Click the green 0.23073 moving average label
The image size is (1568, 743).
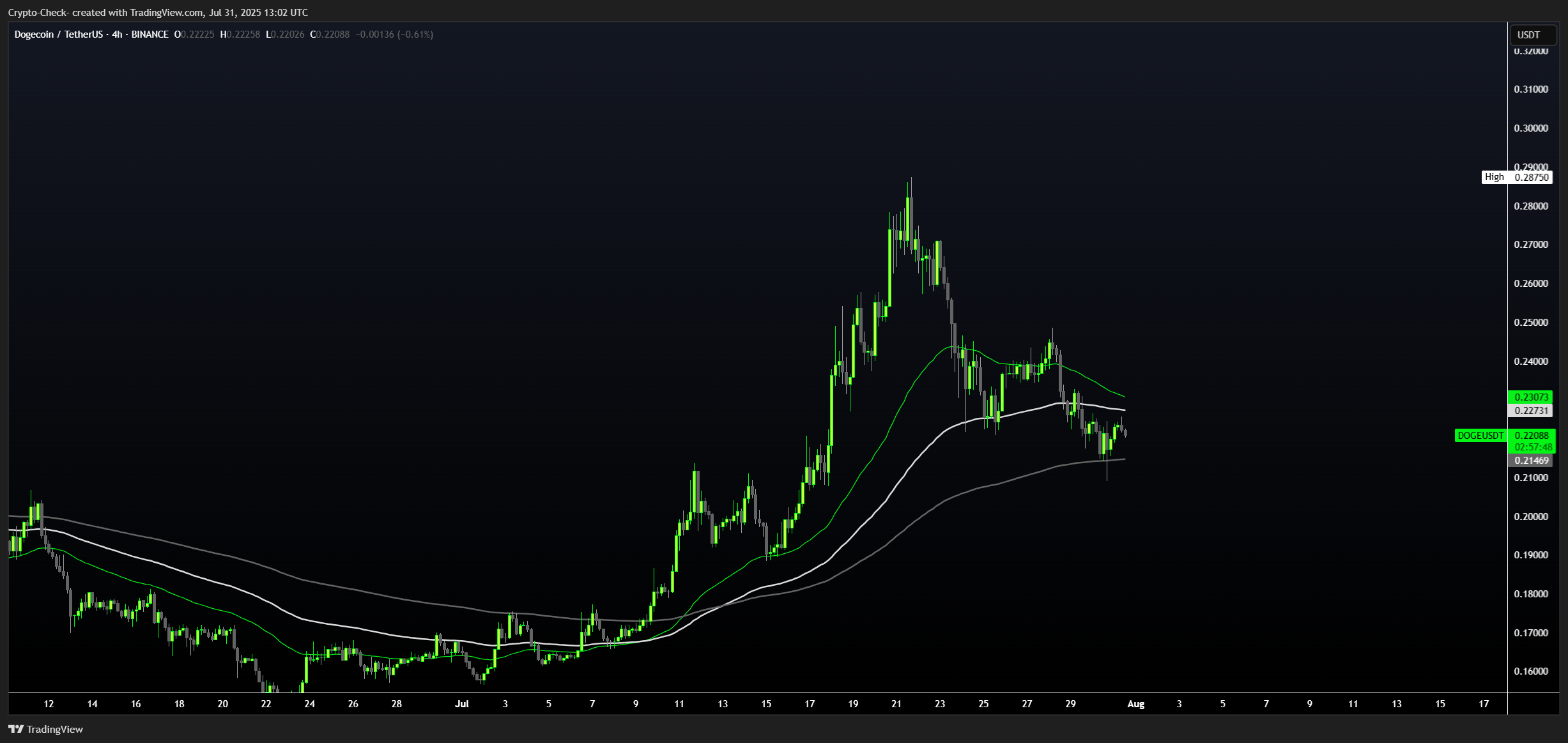pyautogui.click(x=1531, y=397)
